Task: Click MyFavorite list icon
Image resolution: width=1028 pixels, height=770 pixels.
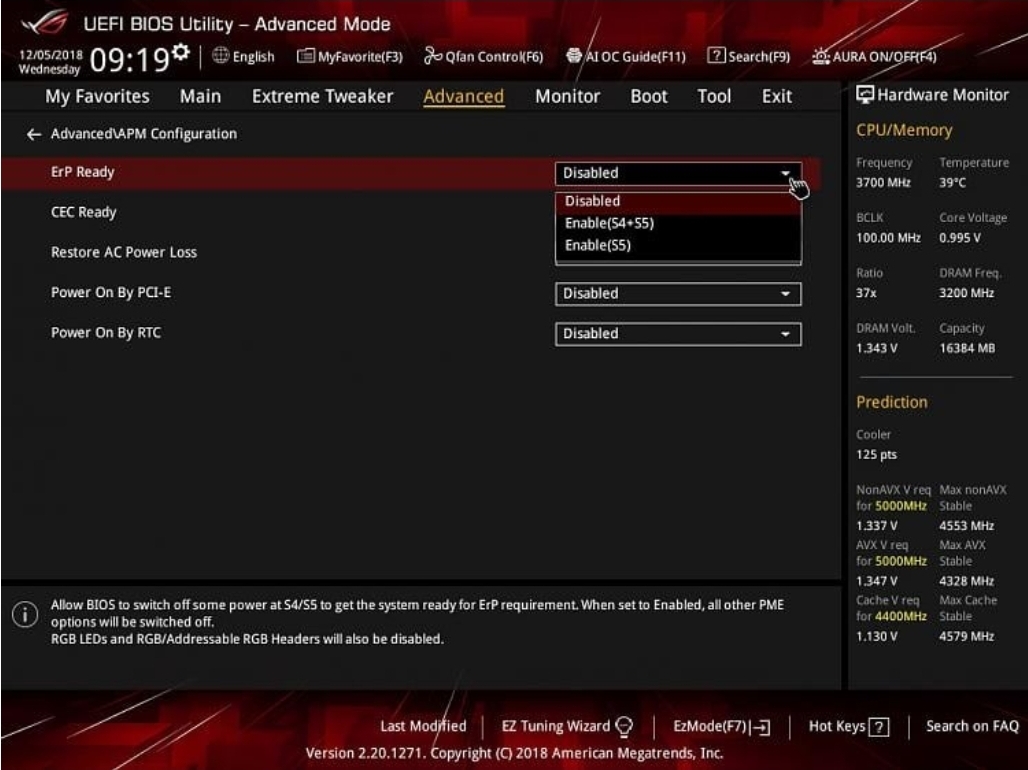Action: click(x=306, y=56)
